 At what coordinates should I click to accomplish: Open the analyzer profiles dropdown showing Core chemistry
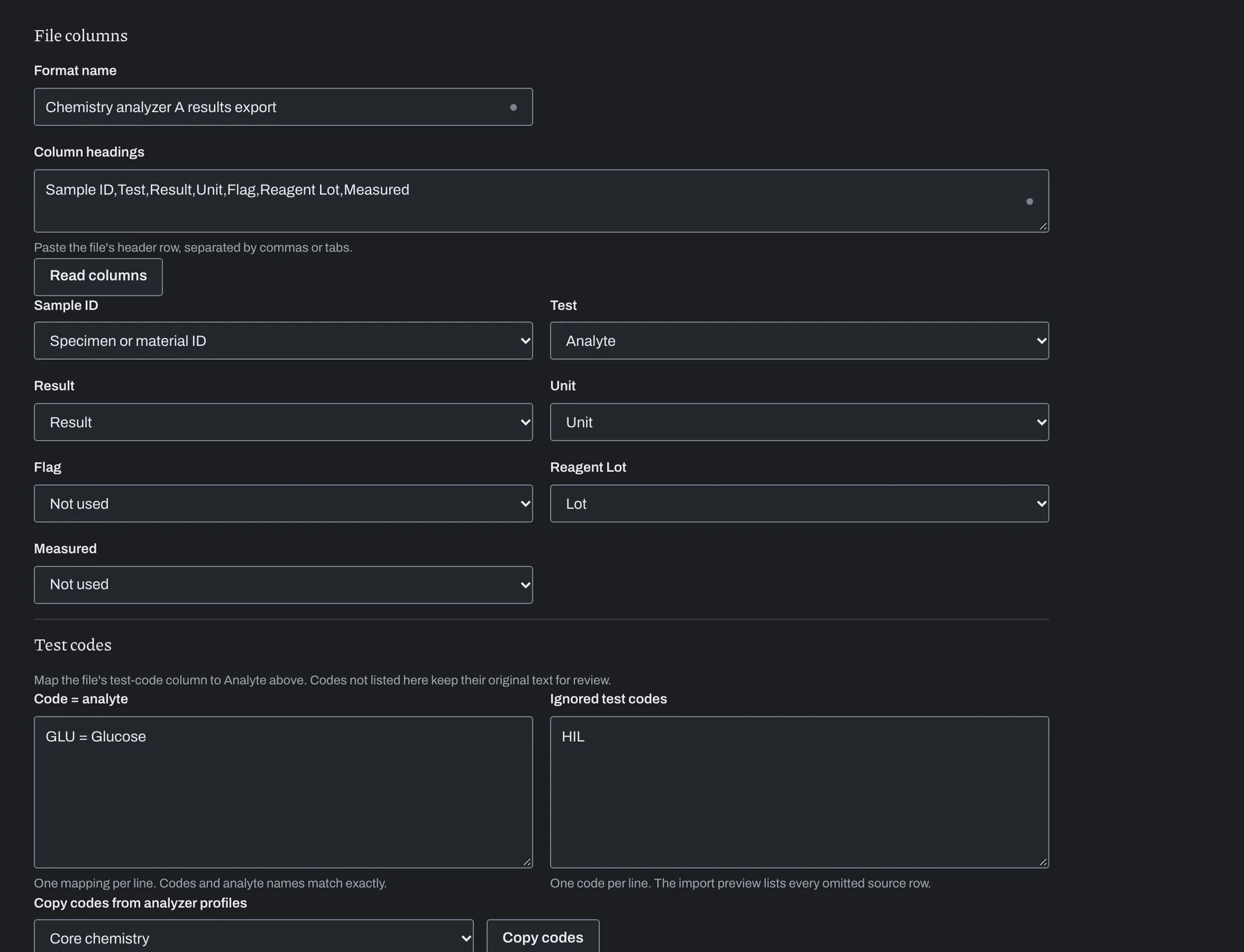[x=254, y=937]
